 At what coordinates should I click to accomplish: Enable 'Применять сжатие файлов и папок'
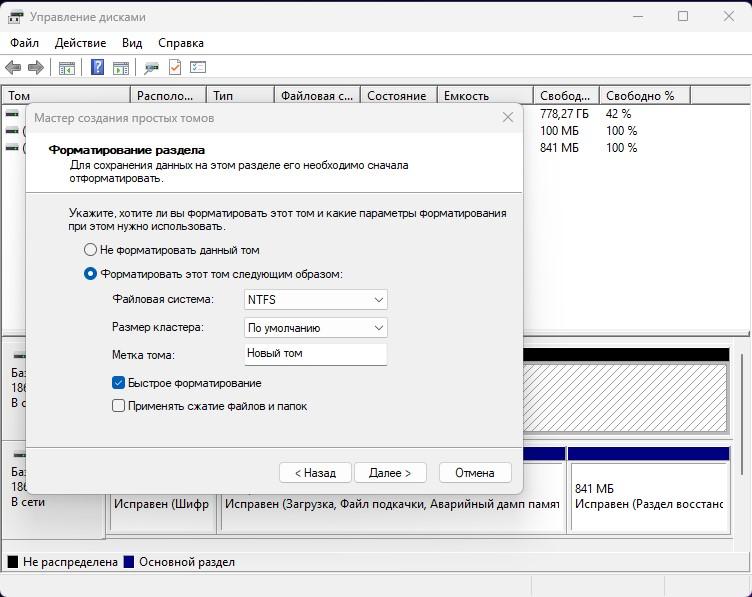pos(119,406)
